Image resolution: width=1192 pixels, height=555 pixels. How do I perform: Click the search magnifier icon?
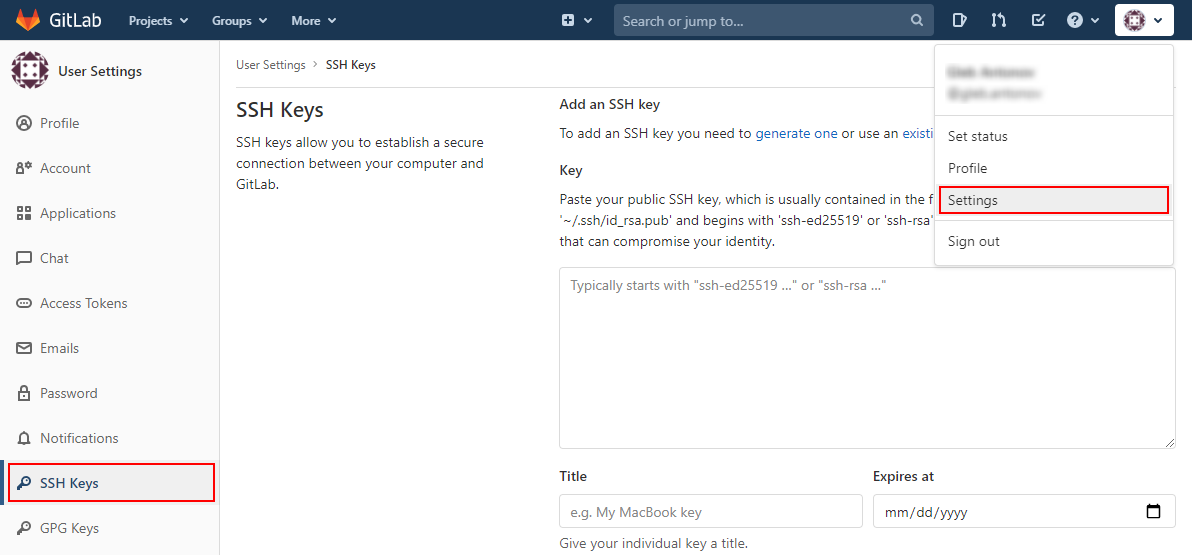point(918,21)
